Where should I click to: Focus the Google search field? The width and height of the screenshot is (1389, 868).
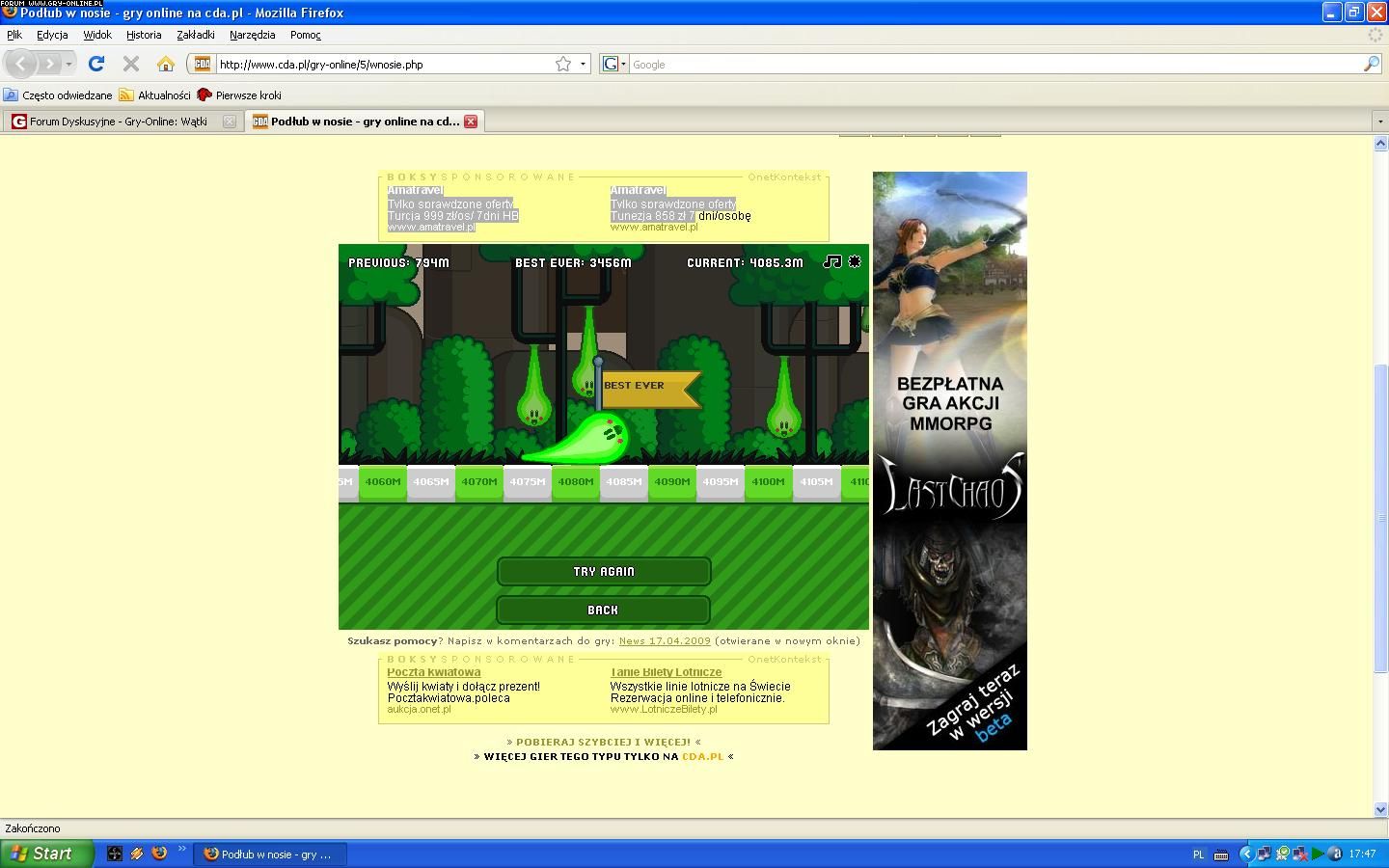pos(994,64)
